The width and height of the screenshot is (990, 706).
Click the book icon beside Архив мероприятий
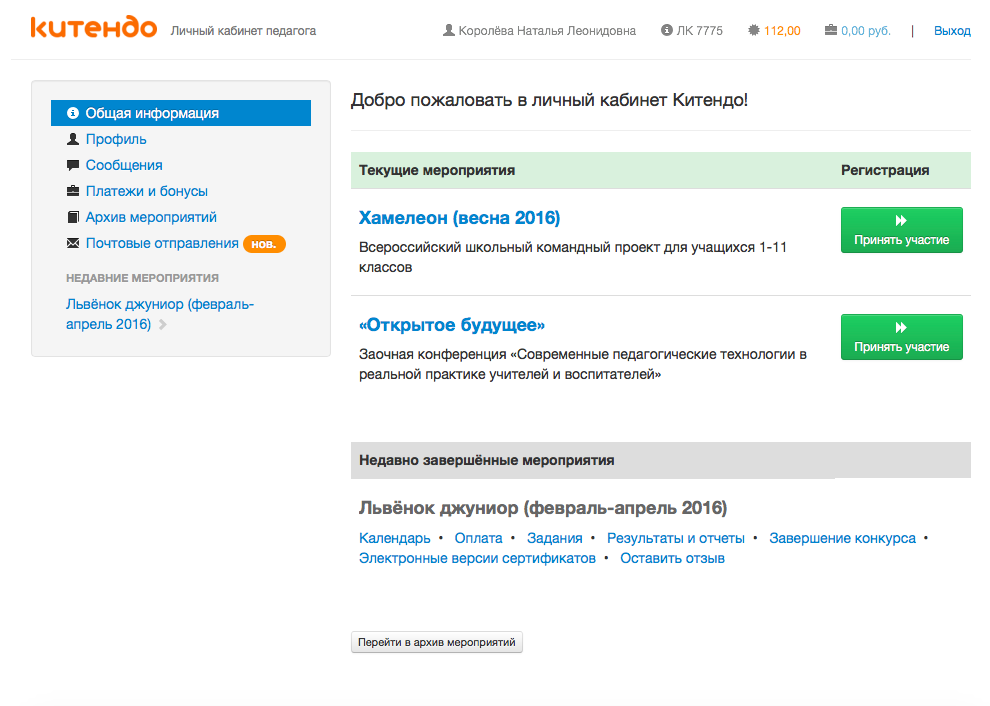coord(73,217)
